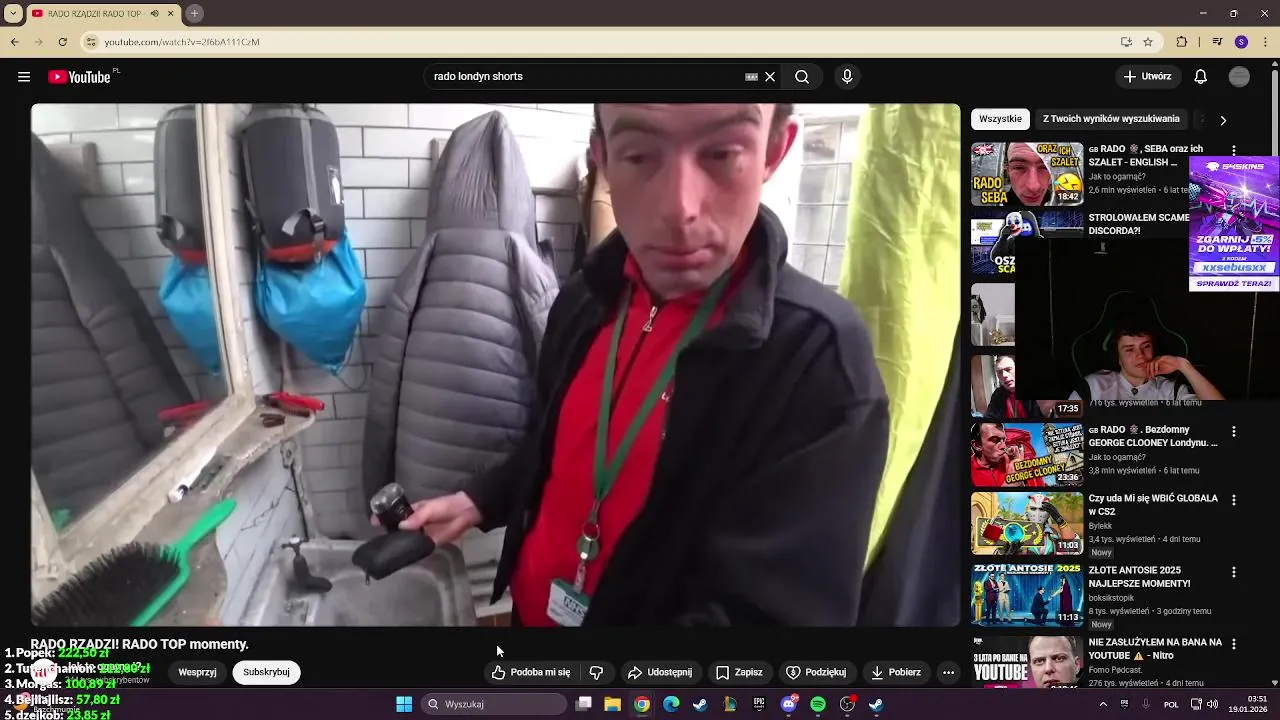Click the video player to pause playback
1280x720 pixels.
pyautogui.click(x=495, y=365)
